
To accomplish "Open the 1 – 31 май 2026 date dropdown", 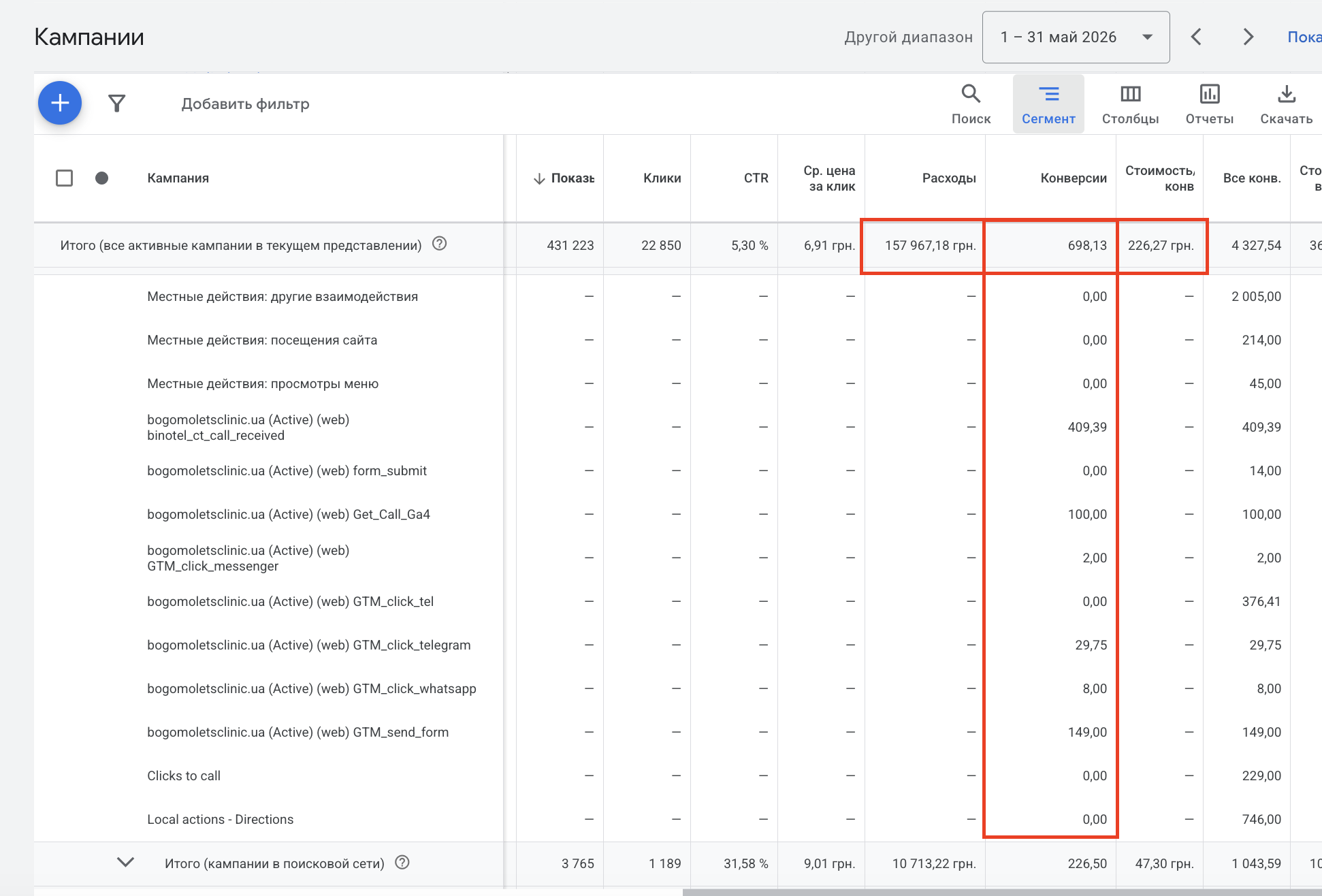I will tap(1076, 37).
